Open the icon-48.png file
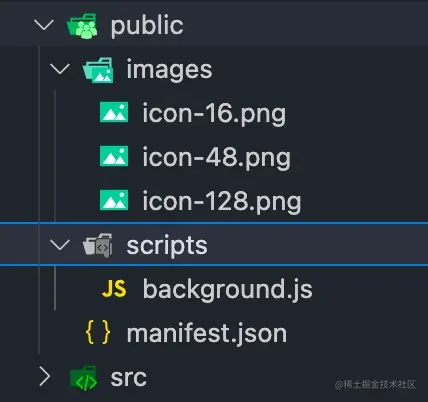Viewport: 428px width, 402px height. [x=217, y=158]
